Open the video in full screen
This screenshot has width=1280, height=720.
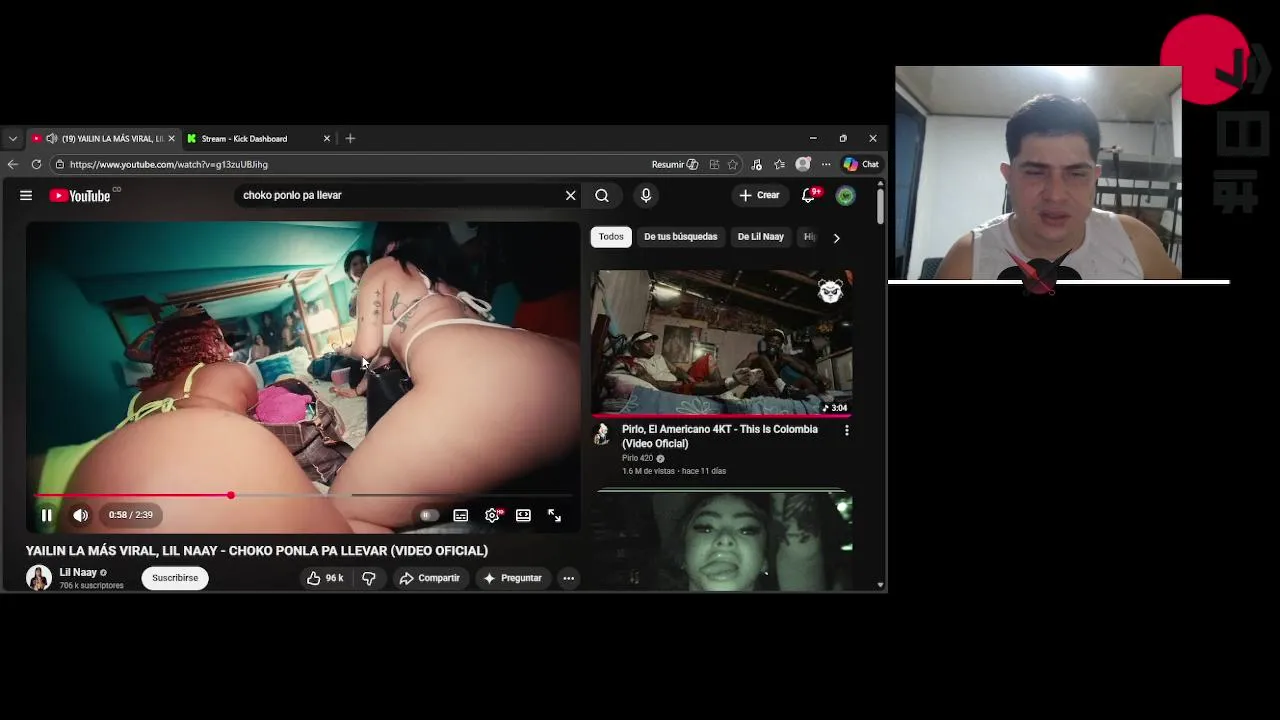pos(554,515)
